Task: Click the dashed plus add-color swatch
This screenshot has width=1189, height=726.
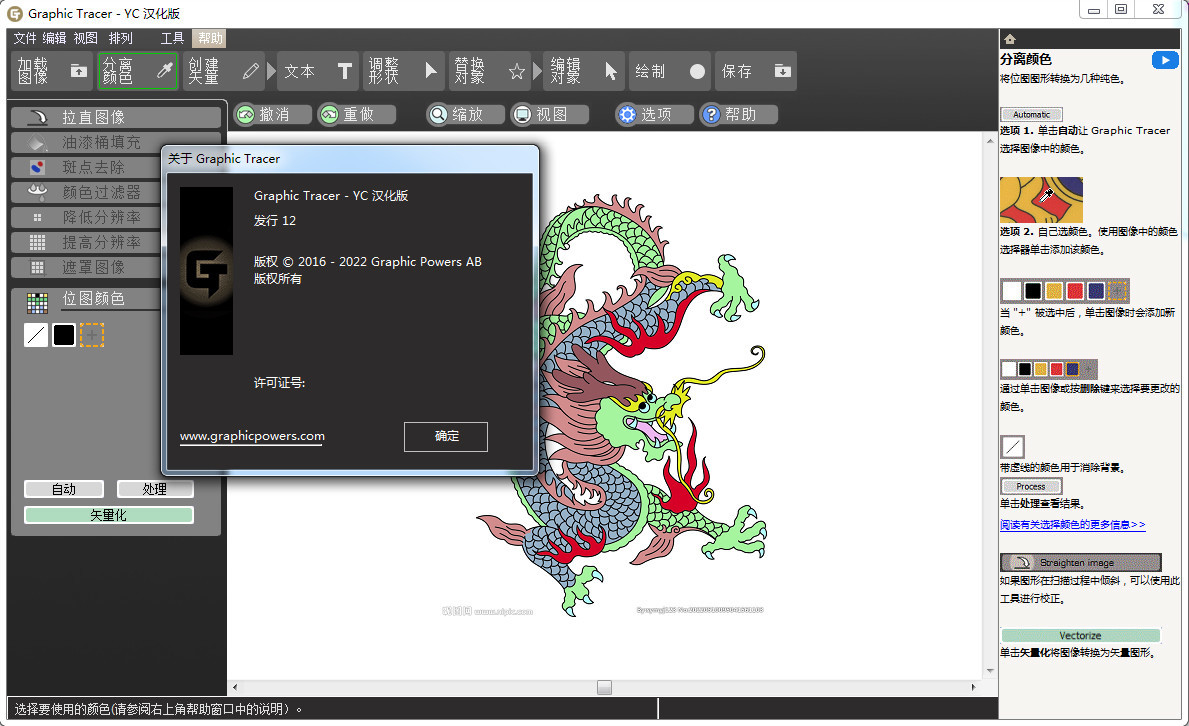Action: pos(92,335)
